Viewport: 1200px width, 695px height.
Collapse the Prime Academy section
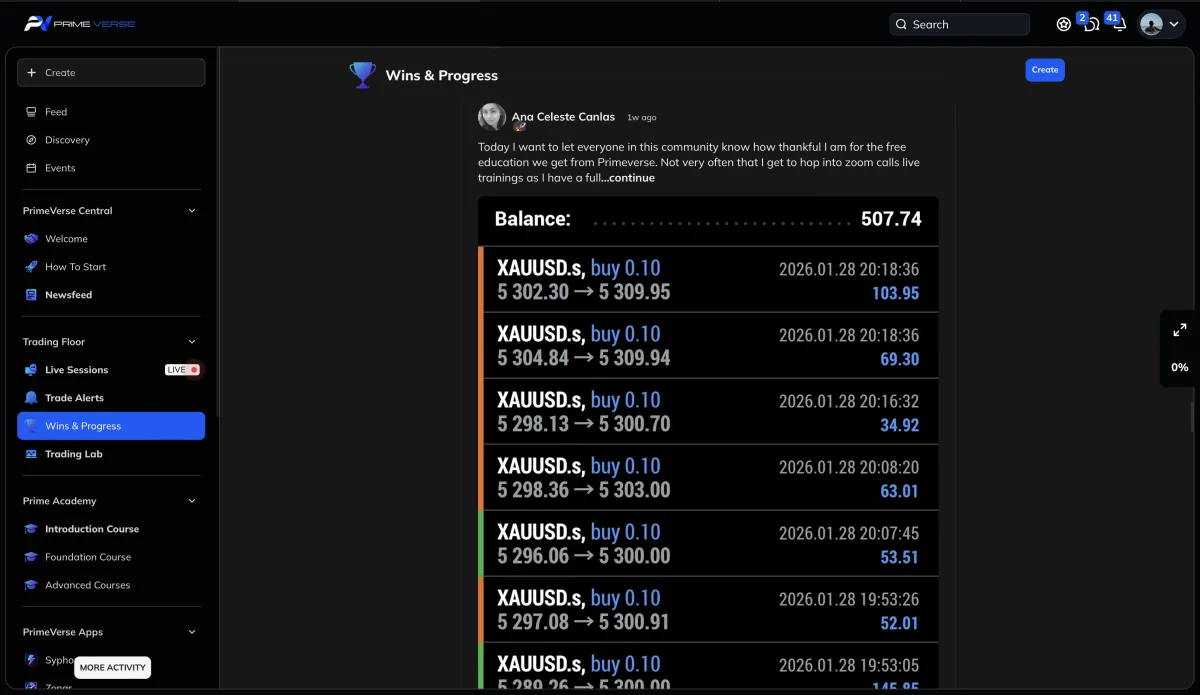[x=192, y=501]
